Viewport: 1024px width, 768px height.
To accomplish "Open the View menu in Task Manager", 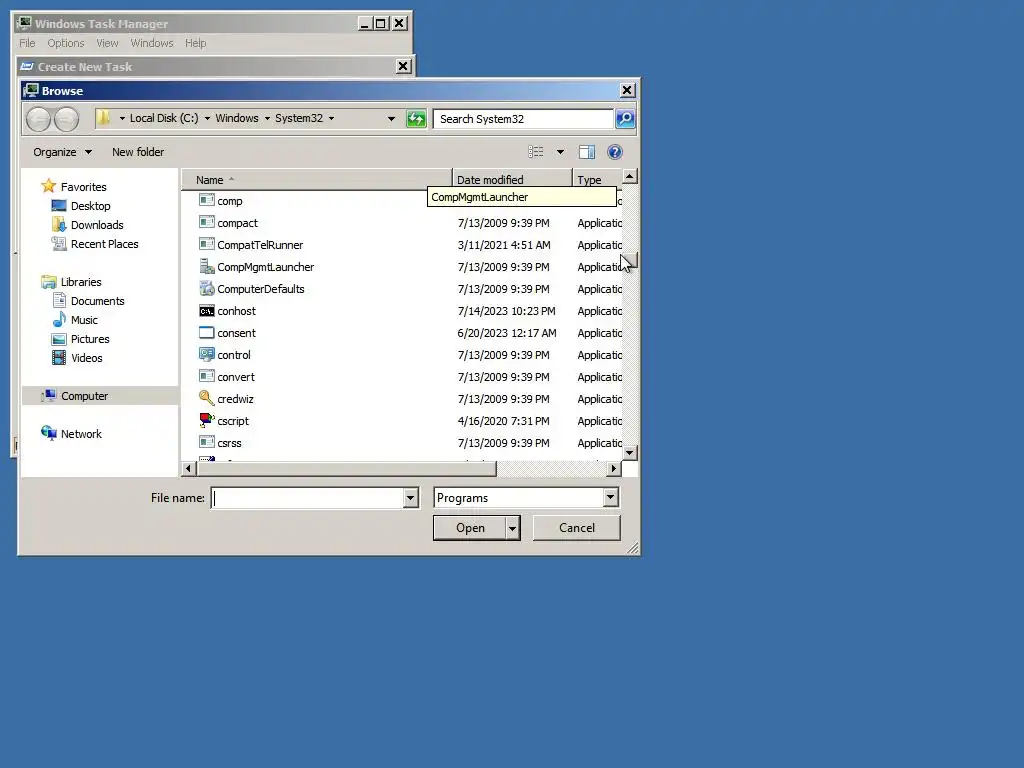I will [107, 43].
